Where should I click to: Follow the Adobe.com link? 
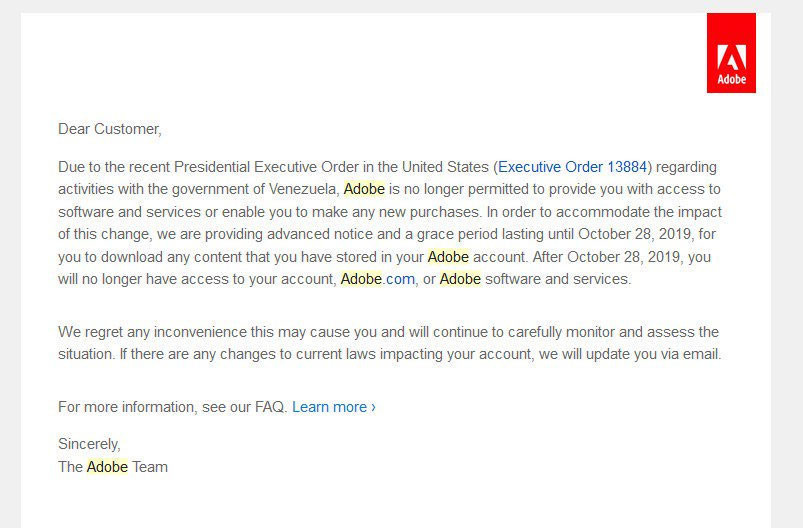coord(377,279)
